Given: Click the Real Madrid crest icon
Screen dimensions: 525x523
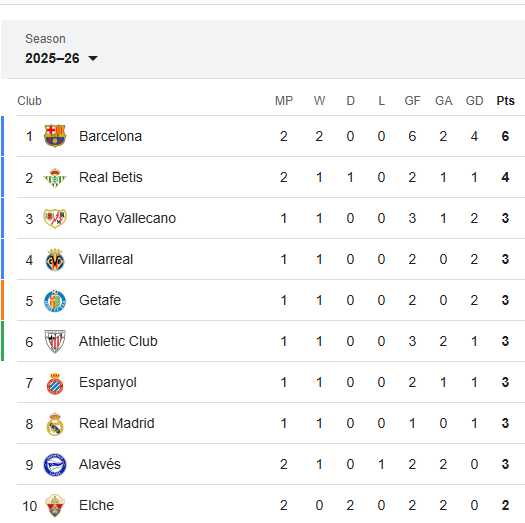Looking at the screenshot, I should click(55, 424).
